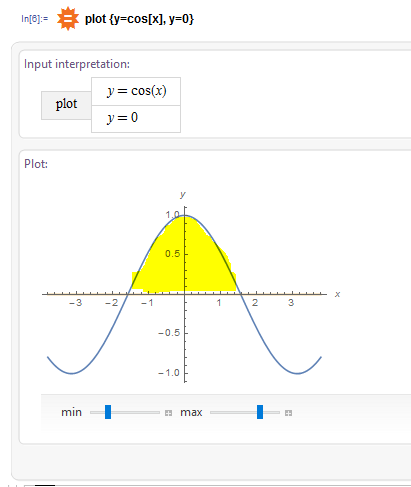Viewport: 411px width, 487px height.
Task: Click the 'max' slider label
Action: [191, 412]
